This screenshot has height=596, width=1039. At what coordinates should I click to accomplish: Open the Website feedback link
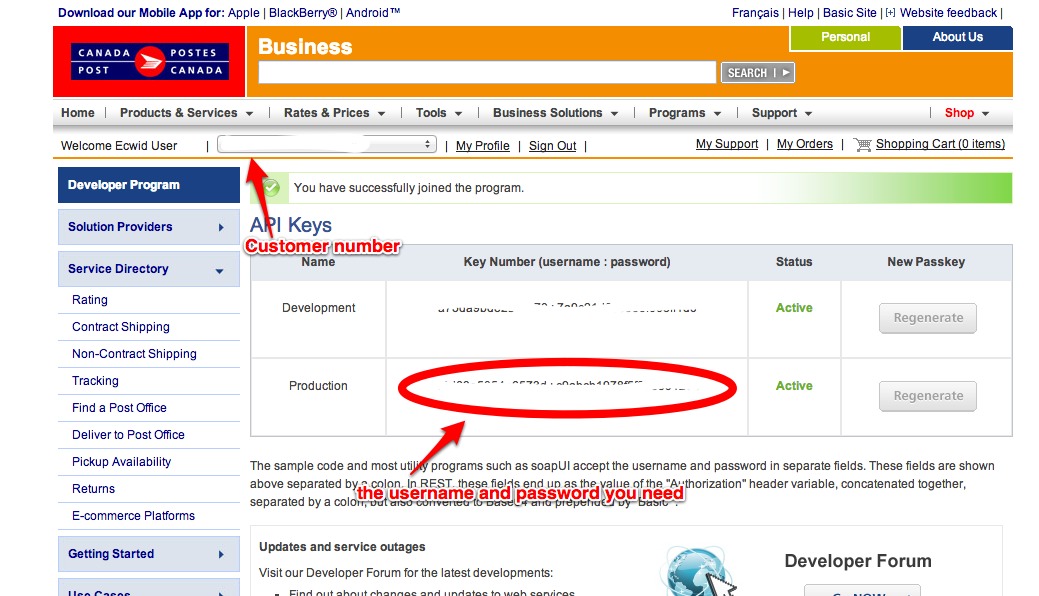pos(948,13)
